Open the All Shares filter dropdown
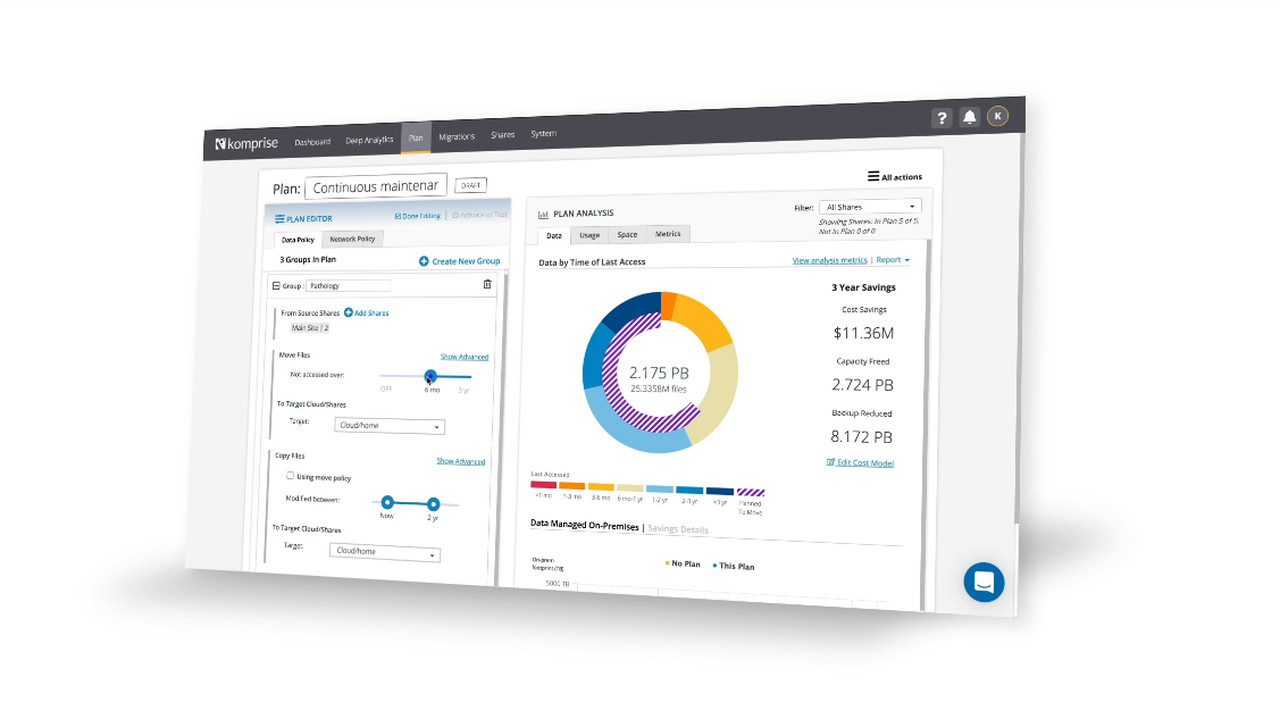Screen dimensions: 1280x720 pyautogui.click(x=870, y=207)
